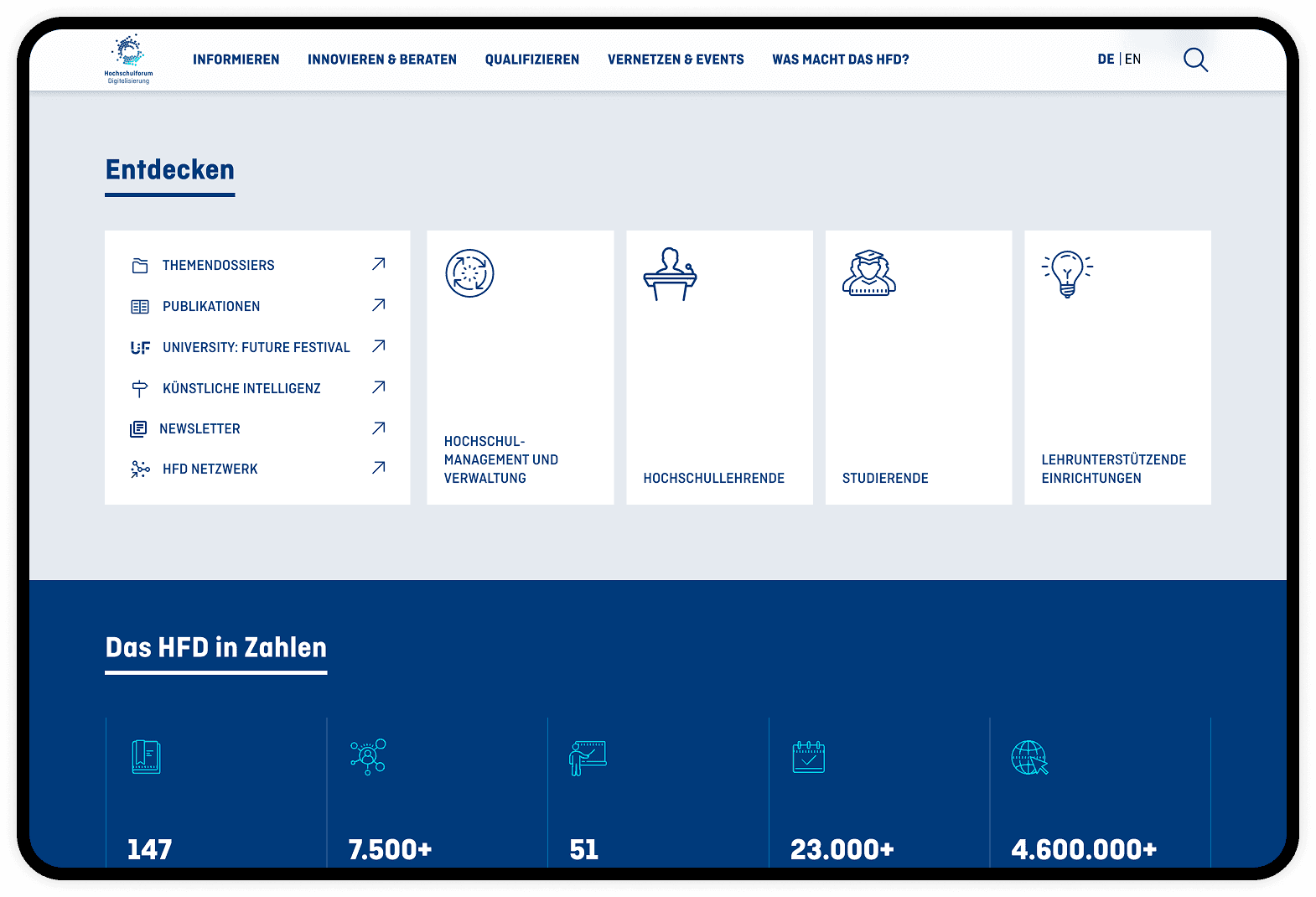This screenshot has height=897, width=1316.
Task: Open the Innovieren & Beraten menu
Action: [382, 60]
